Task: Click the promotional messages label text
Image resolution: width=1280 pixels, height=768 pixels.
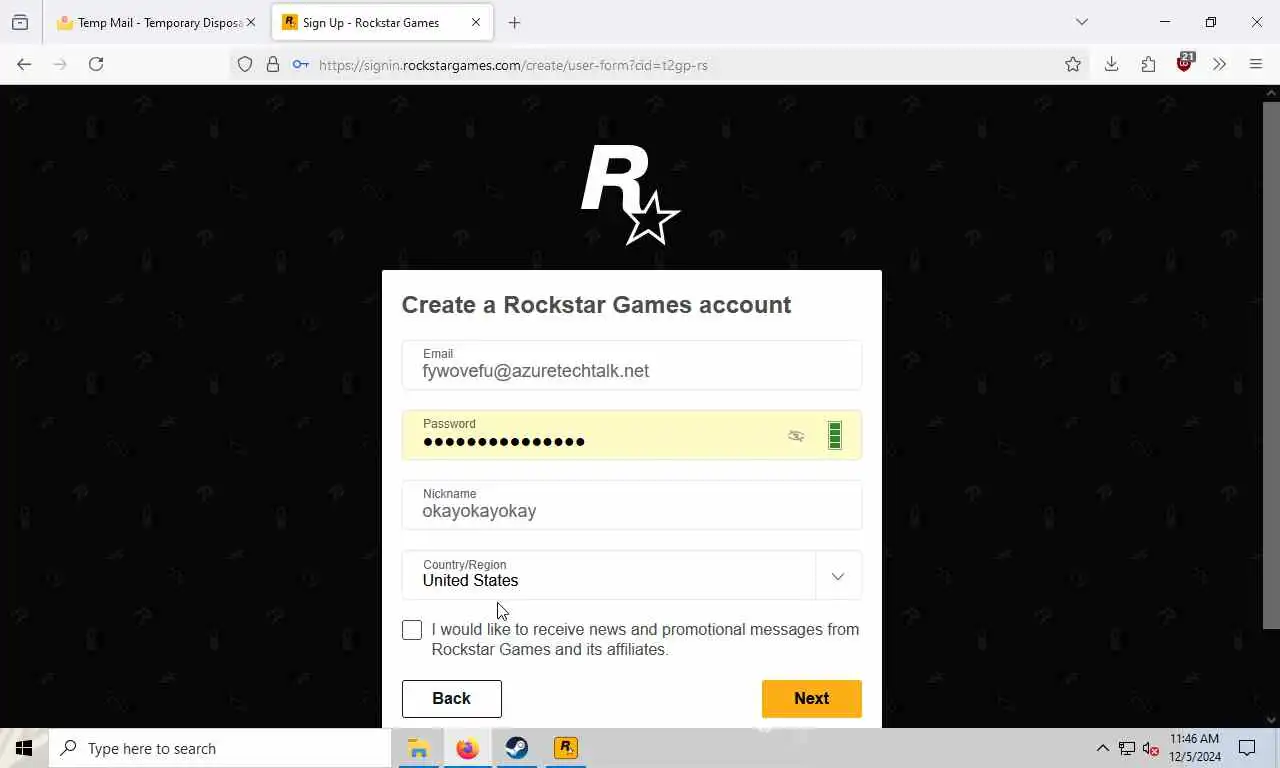Action: 645,639
